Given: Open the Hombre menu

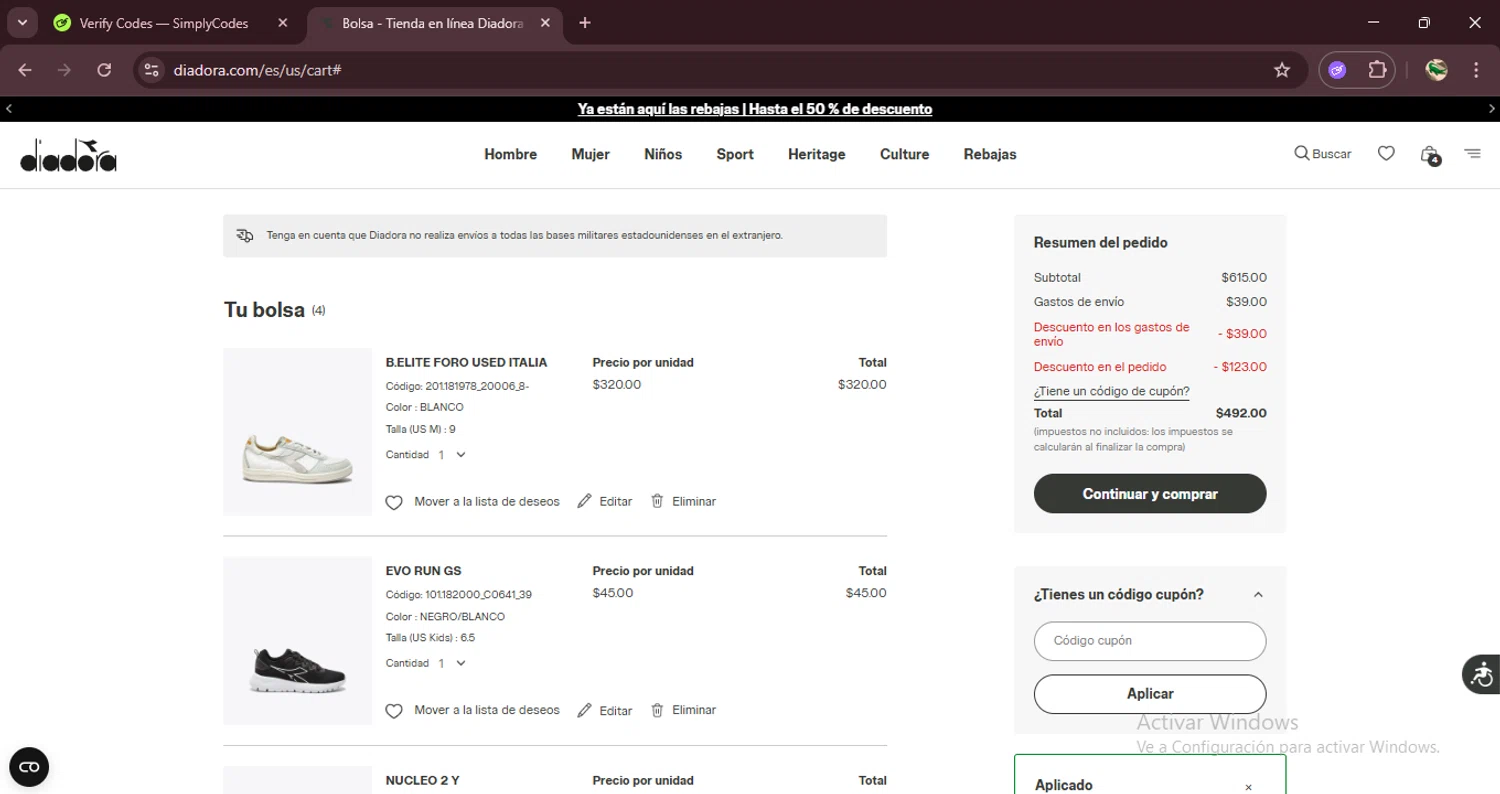Looking at the screenshot, I should coord(510,154).
